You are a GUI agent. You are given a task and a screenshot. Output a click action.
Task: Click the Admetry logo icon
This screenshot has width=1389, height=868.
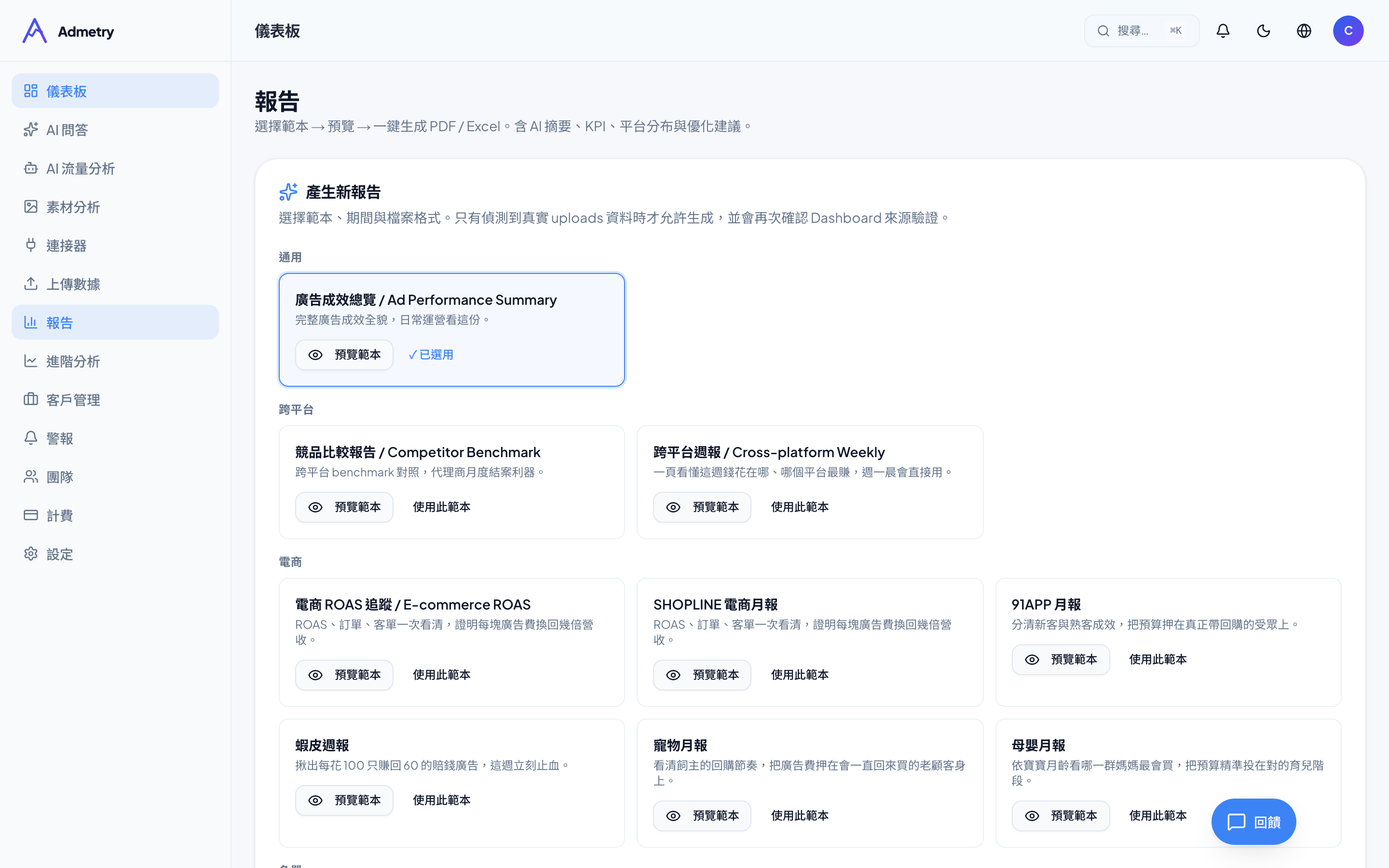click(34, 31)
